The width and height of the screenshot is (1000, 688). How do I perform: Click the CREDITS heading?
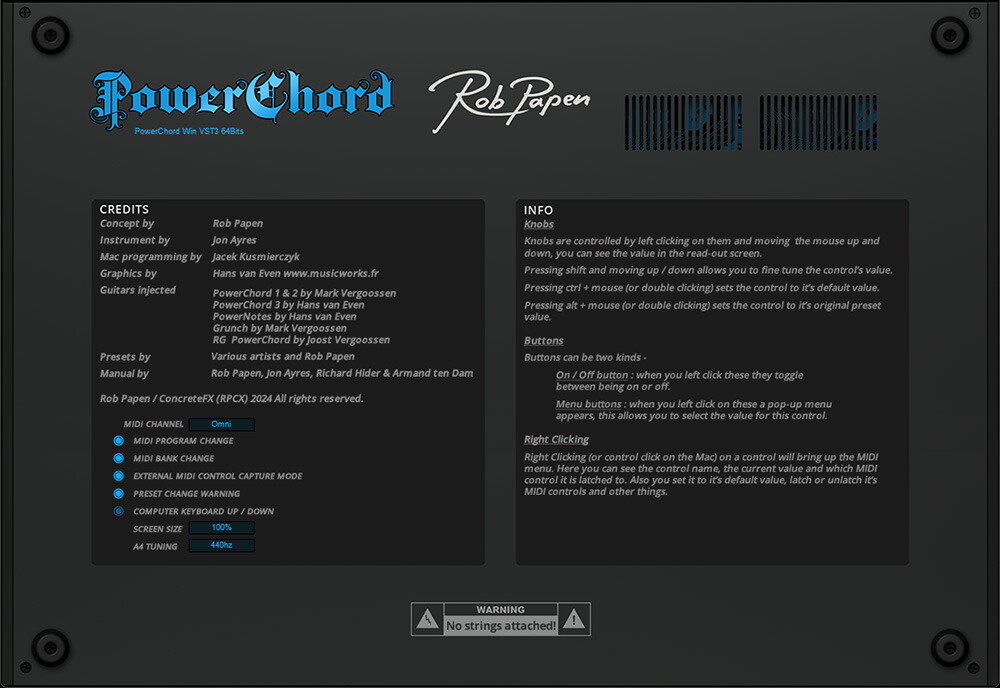tap(124, 209)
